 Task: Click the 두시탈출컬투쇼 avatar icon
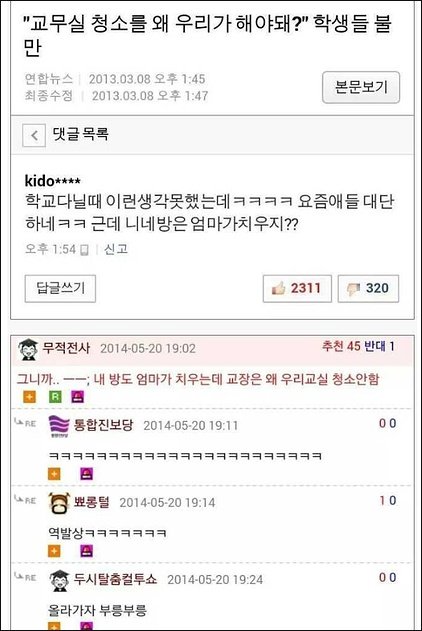point(59,580)
